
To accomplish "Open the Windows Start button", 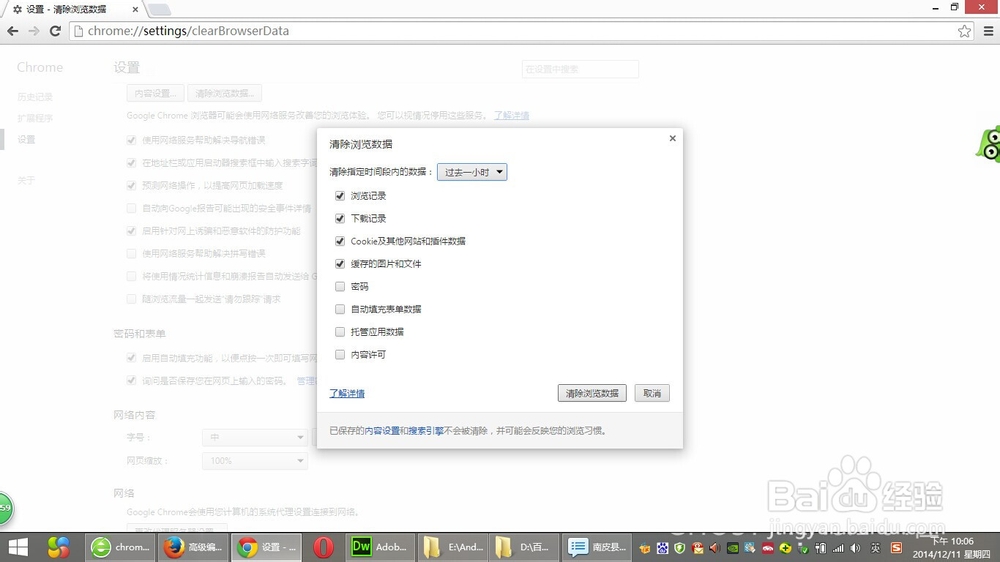I will (x=18, y=547).
